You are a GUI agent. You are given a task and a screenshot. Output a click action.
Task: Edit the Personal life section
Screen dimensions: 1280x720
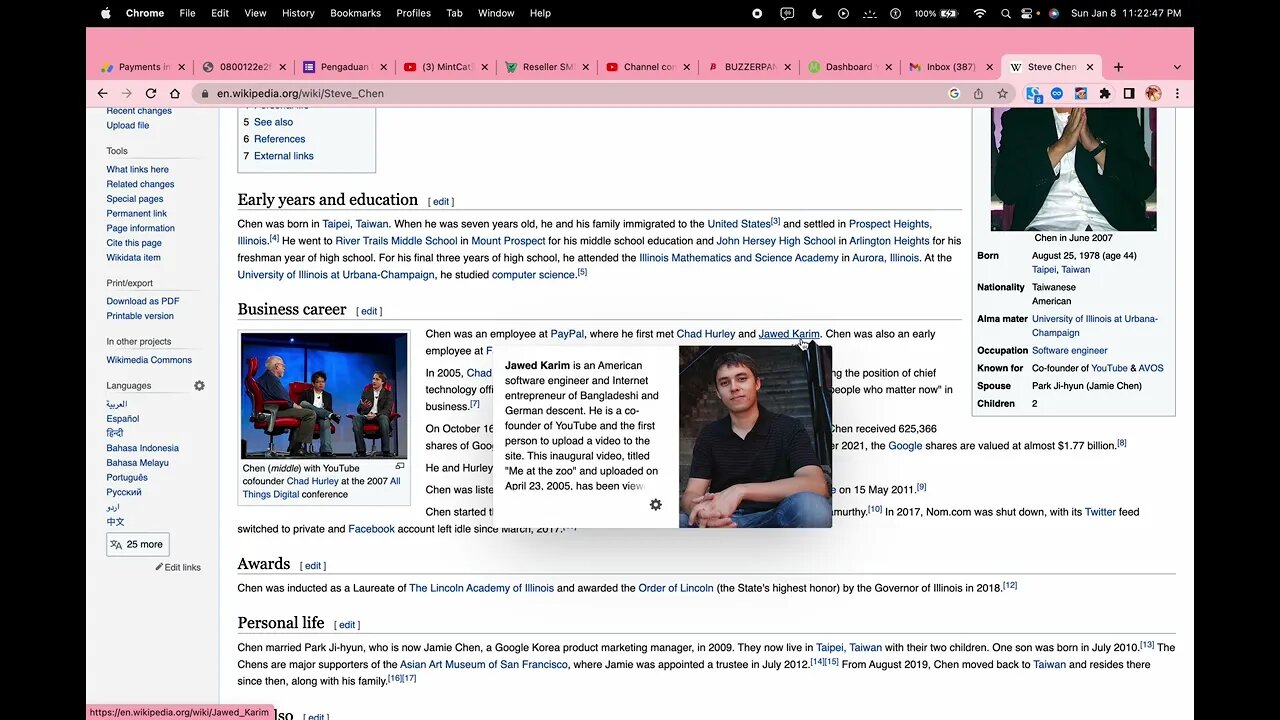pos(347,625)
